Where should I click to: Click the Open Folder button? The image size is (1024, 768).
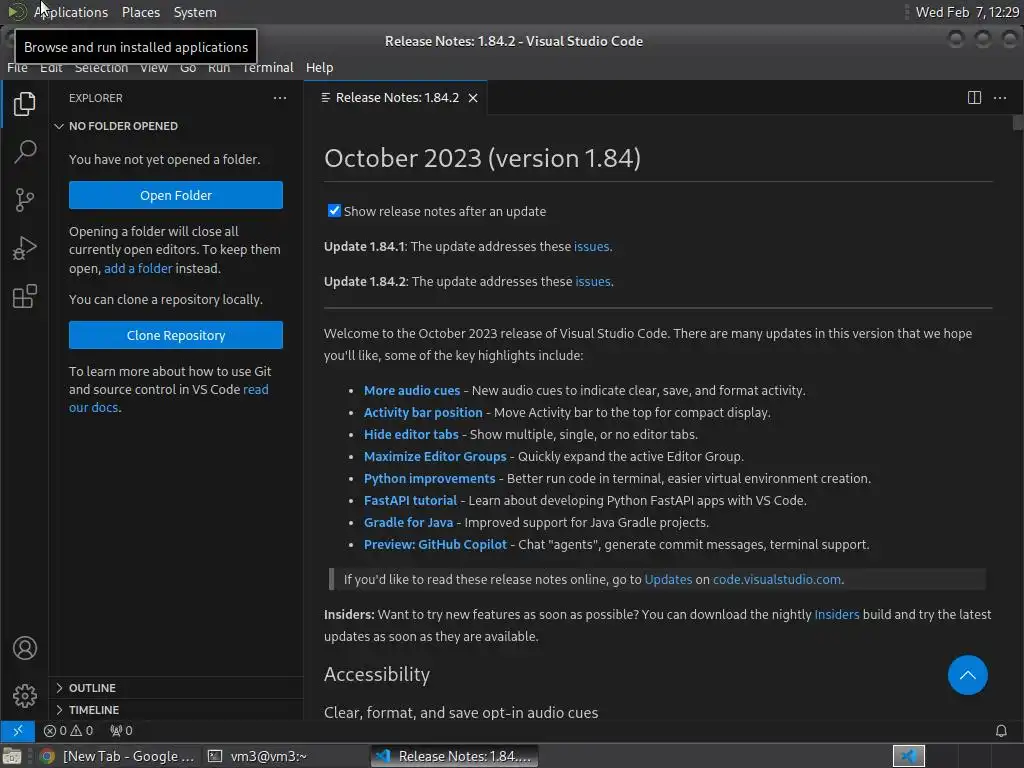[176, 195]
